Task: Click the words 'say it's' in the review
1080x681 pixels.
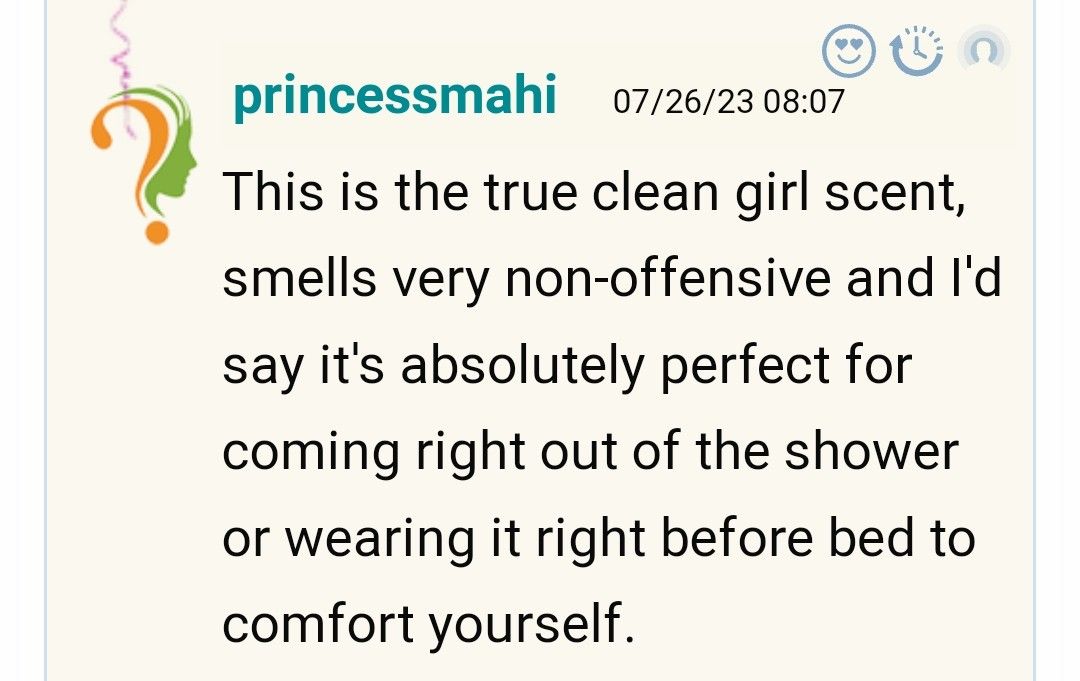Action: [305, 365]
